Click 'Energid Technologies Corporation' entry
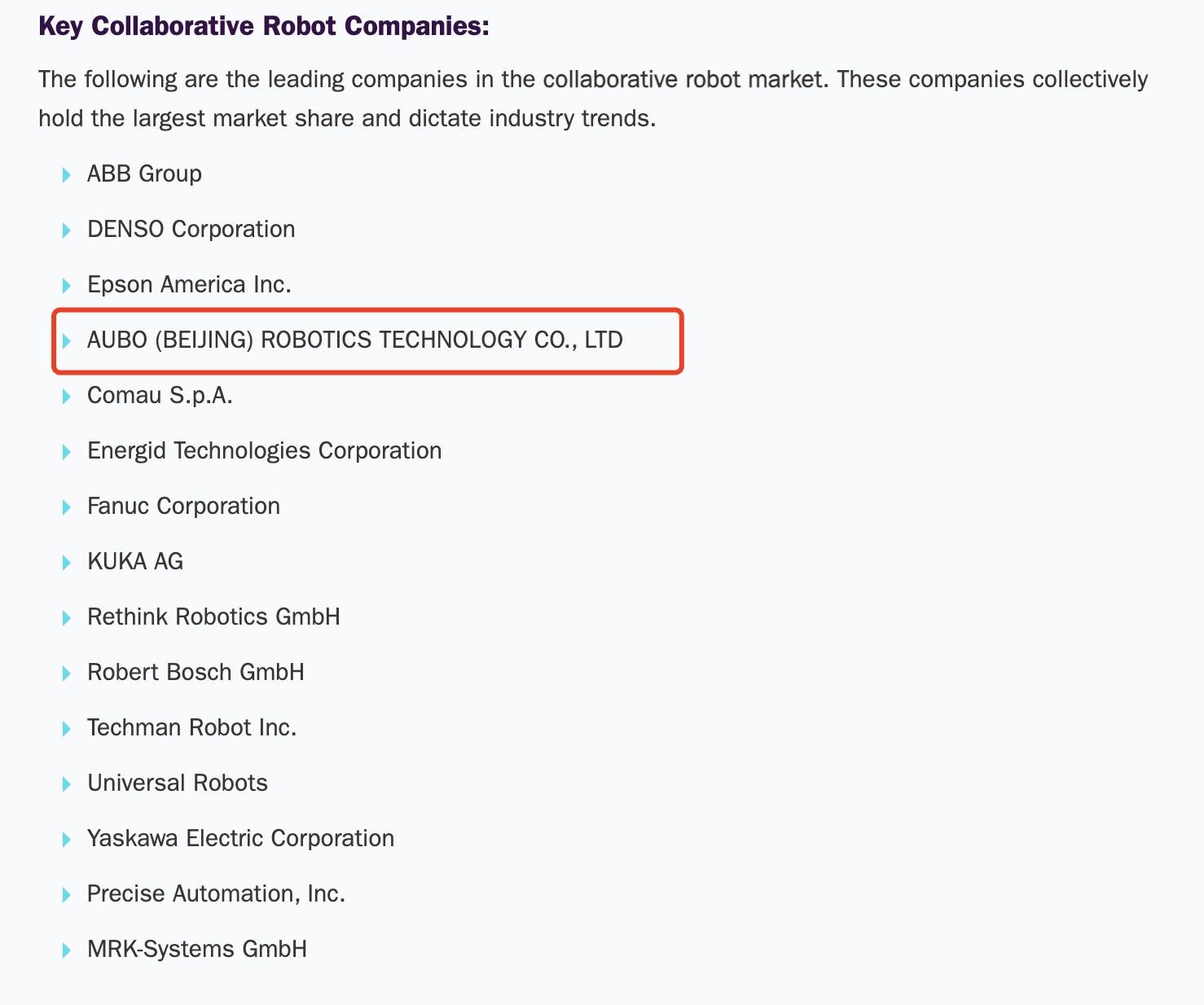The width and height of the screenshot is (1204, 1005). [265, 451]
